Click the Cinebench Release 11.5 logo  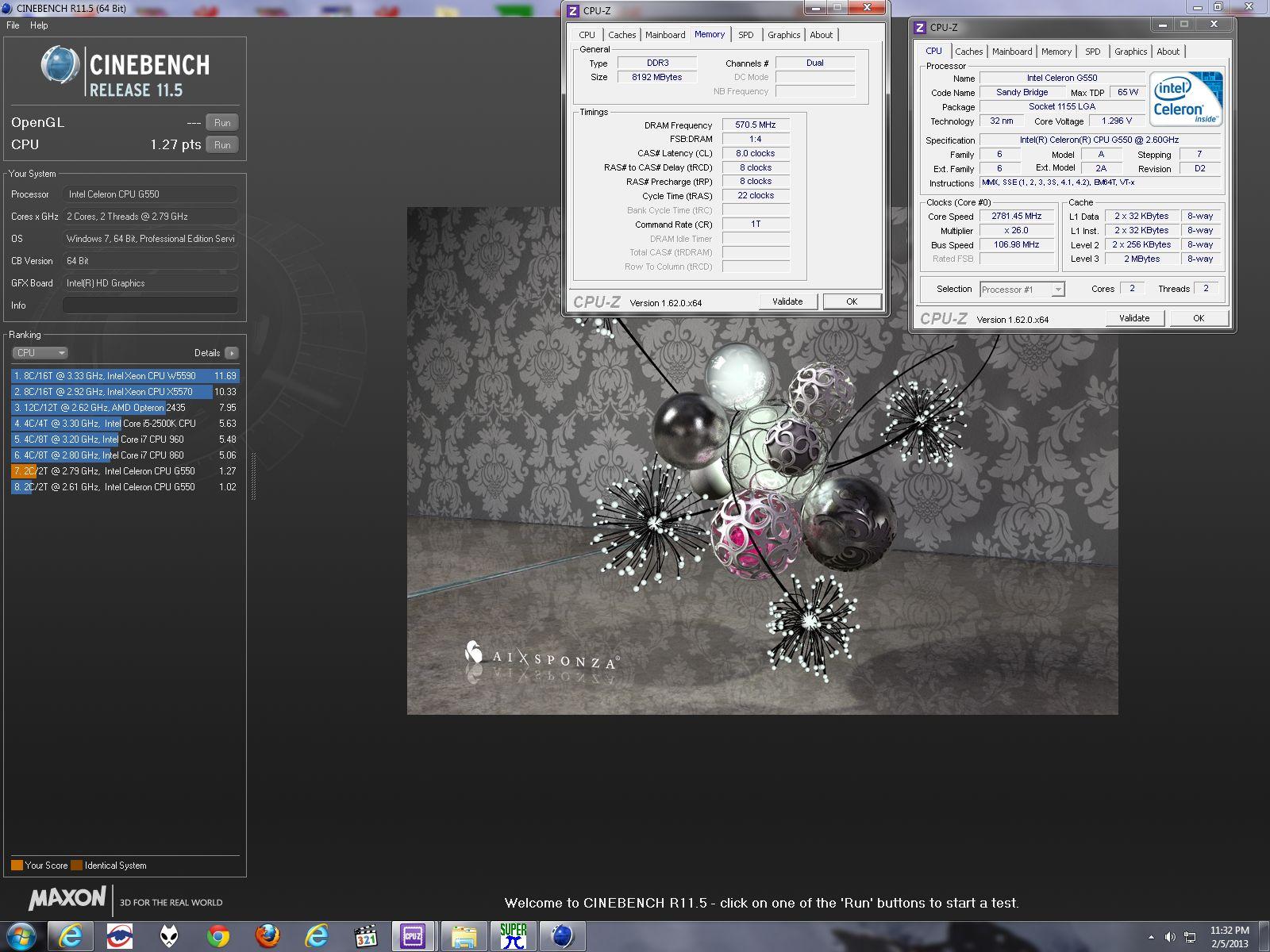point(125,71)
